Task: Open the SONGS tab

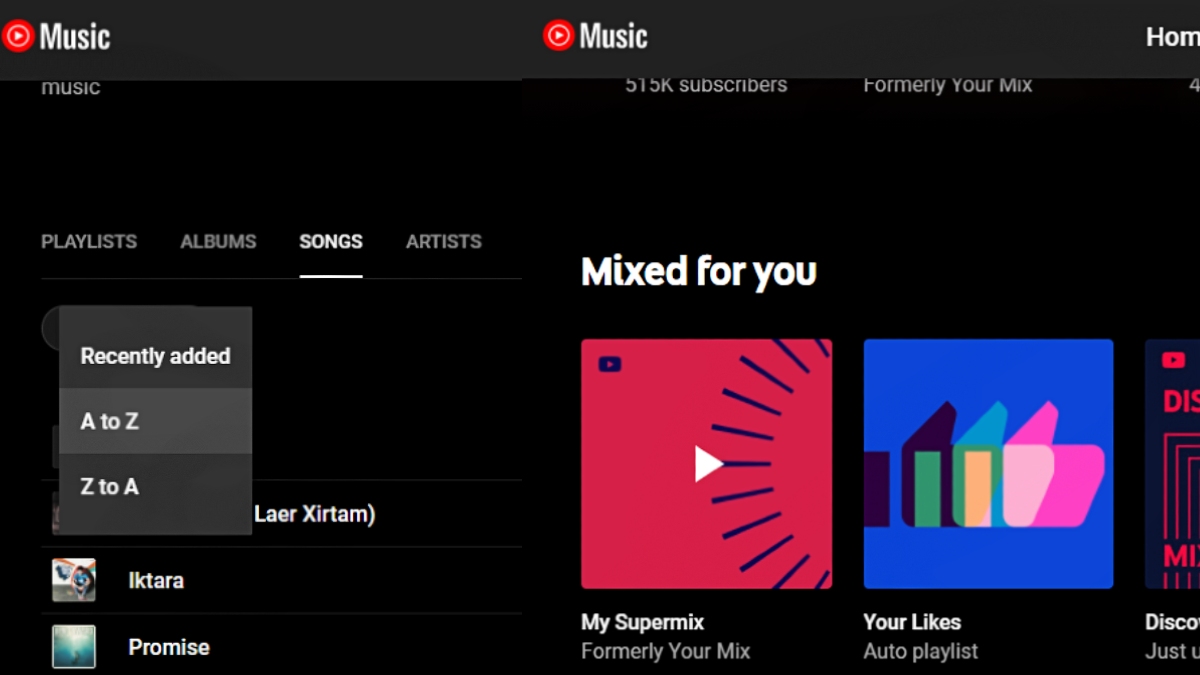Action: point(331,241)
